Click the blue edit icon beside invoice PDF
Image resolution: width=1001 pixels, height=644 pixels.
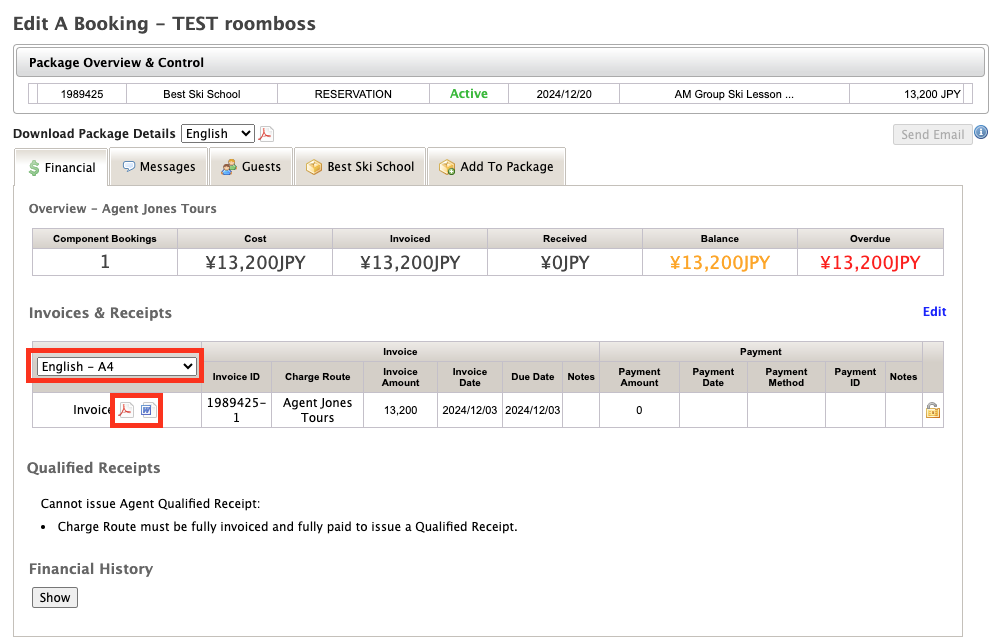point(146,410)
